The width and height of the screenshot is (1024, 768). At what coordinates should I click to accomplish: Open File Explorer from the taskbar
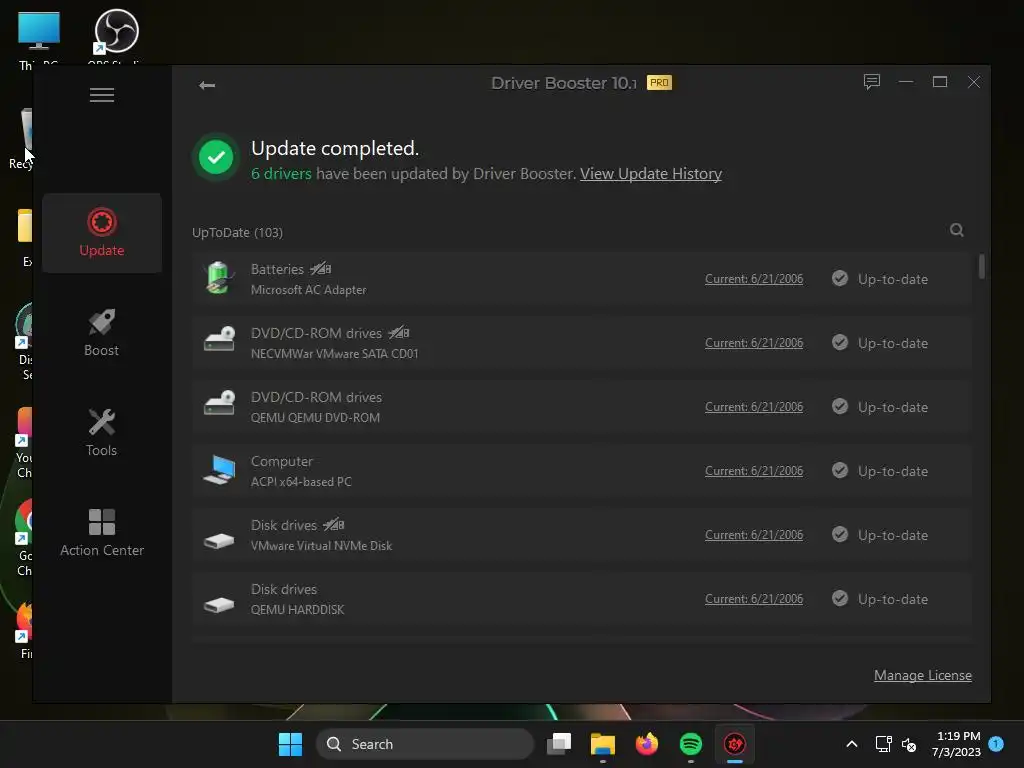[x=603, y=744]
